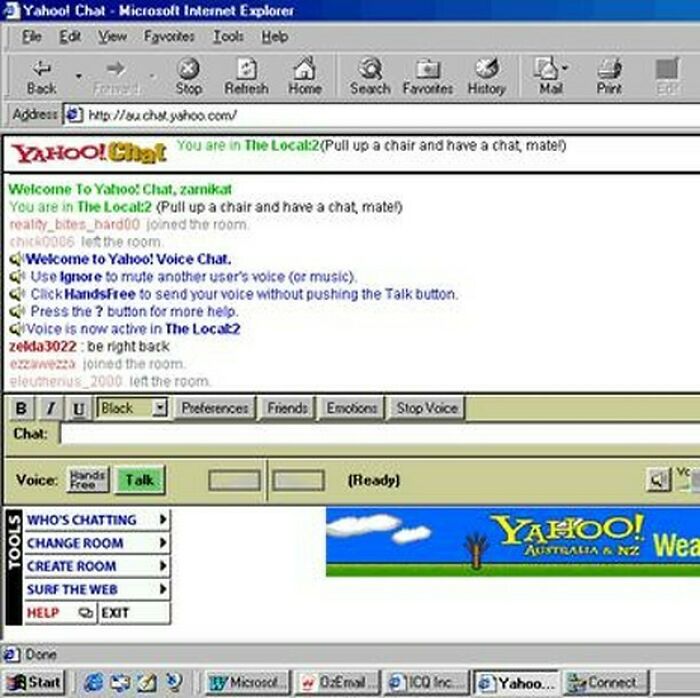Screen dimensions: 700x698
Task: Open the History toolbar icon
Action: pos(486,75)
